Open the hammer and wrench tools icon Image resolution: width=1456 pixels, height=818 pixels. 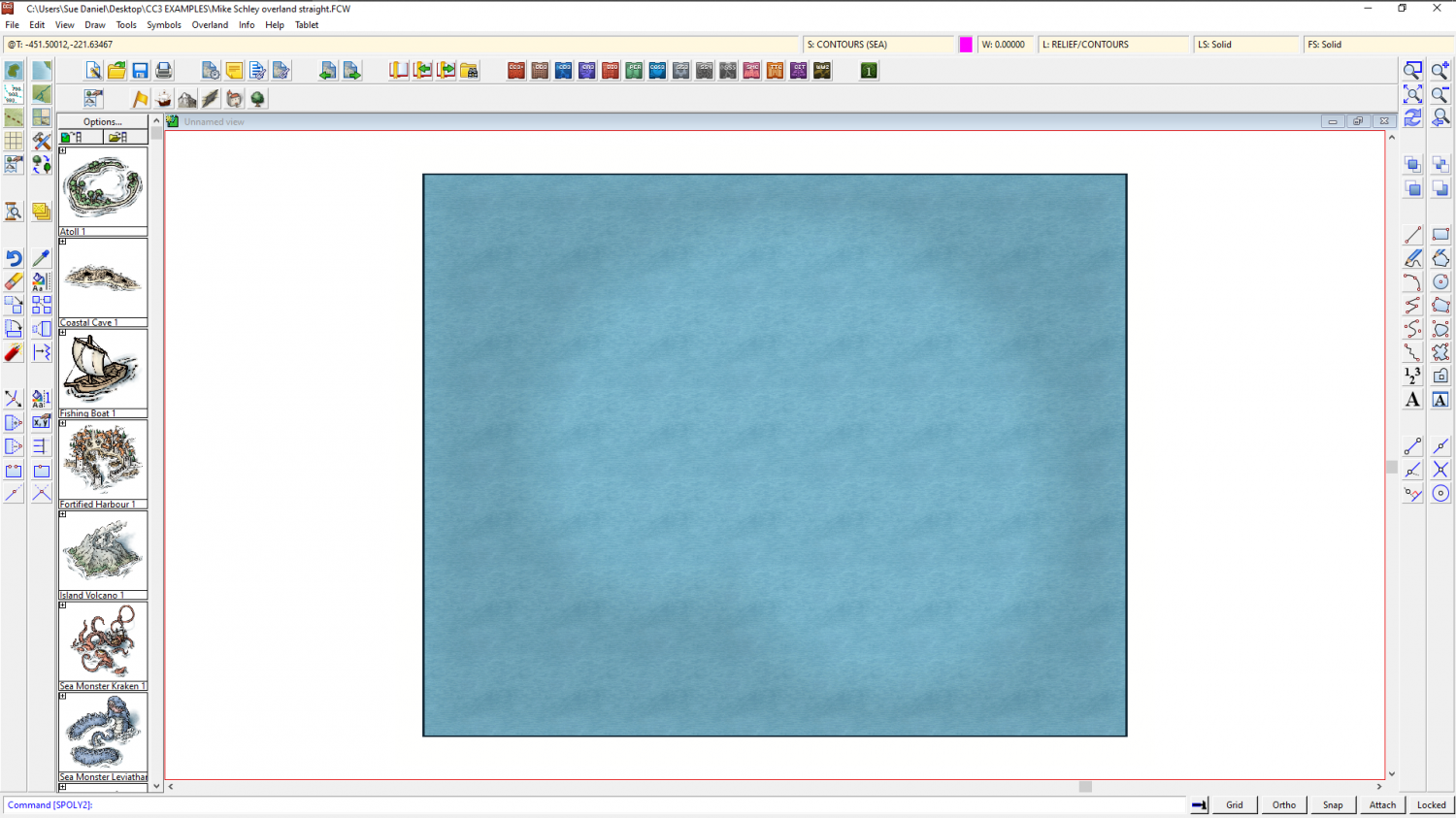click(41, 141)
